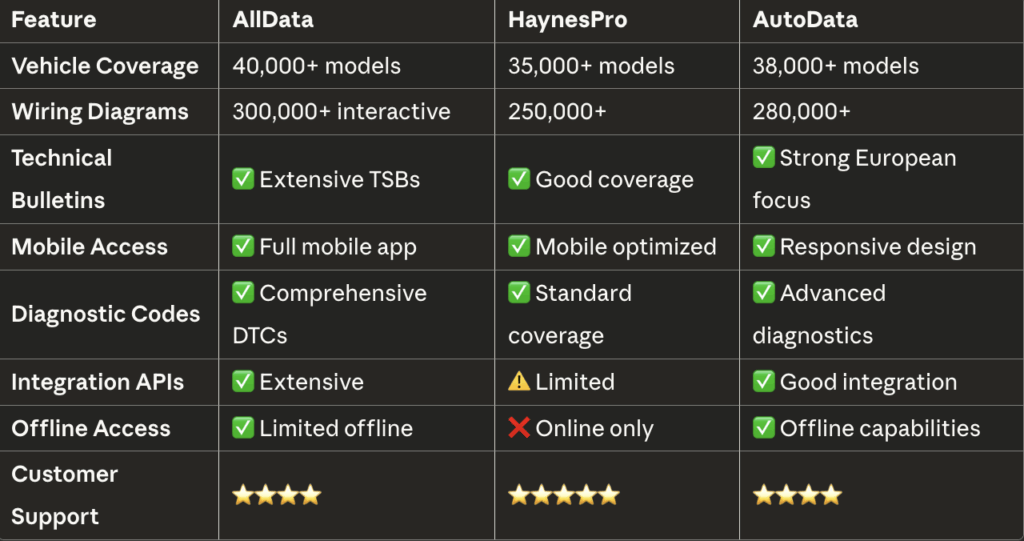This screenshot has width=1024, height=541.
Task: Click the red X beside Online only
Action: coord(519,428)
